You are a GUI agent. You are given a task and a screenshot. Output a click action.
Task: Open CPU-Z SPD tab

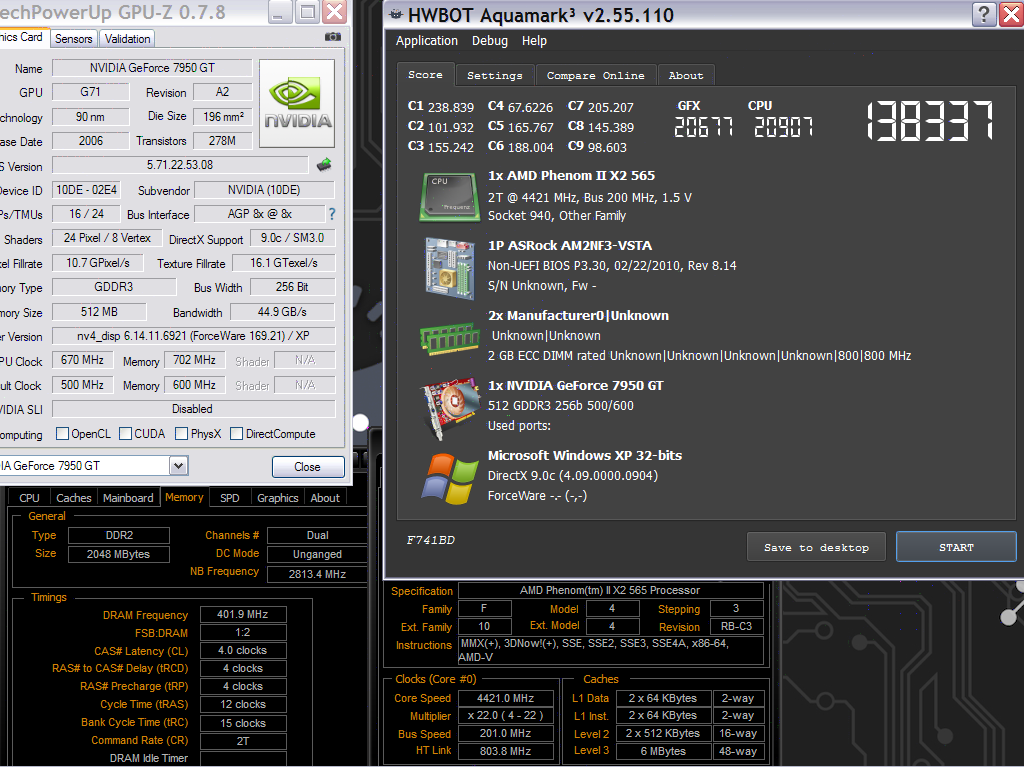coord(229,498)
